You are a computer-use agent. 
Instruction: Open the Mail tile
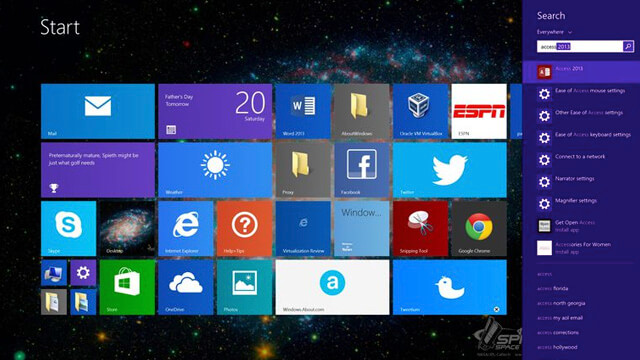point(98,111)
